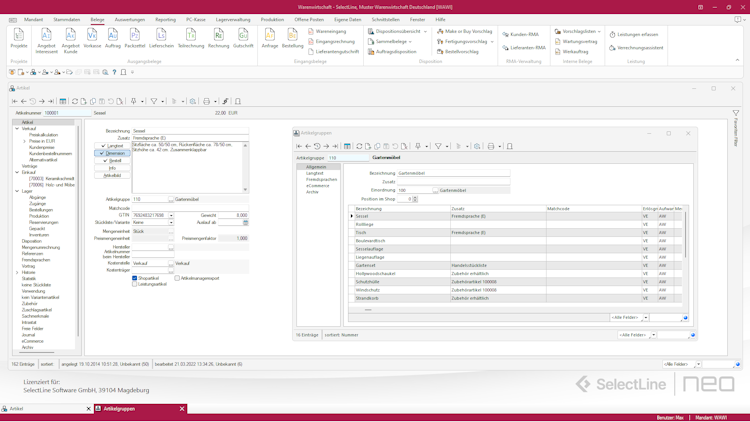Open Werkauftrag in the ribbon
Screen dimensions: 750x422
coord(572,52)
